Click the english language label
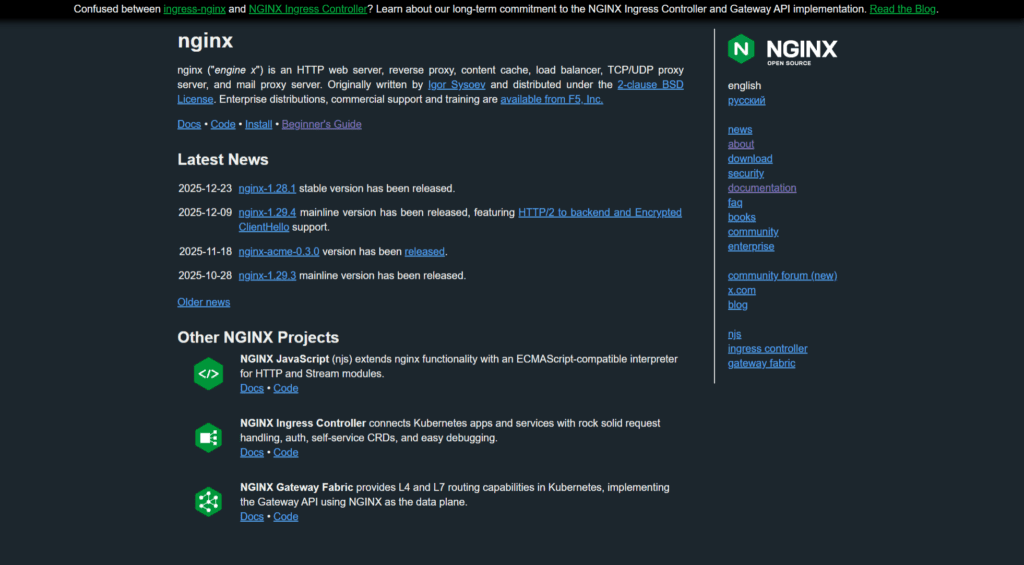The width and height of the screenshot is (1024, 565). [x=744, y=86]
